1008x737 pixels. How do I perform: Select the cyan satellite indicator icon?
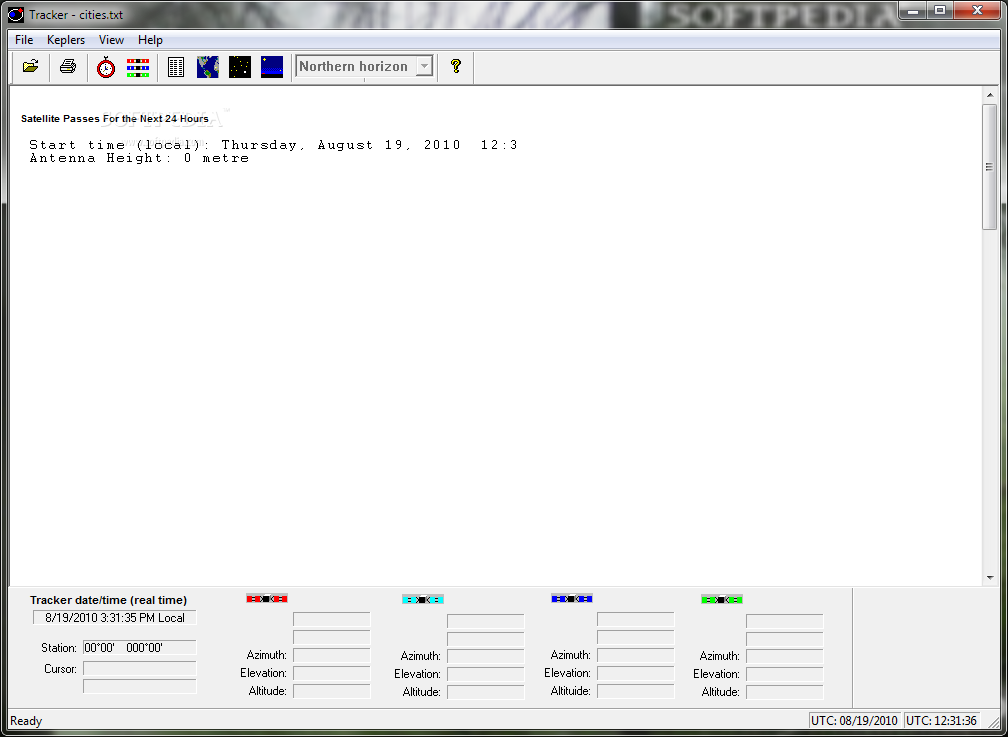pos(422,599)
